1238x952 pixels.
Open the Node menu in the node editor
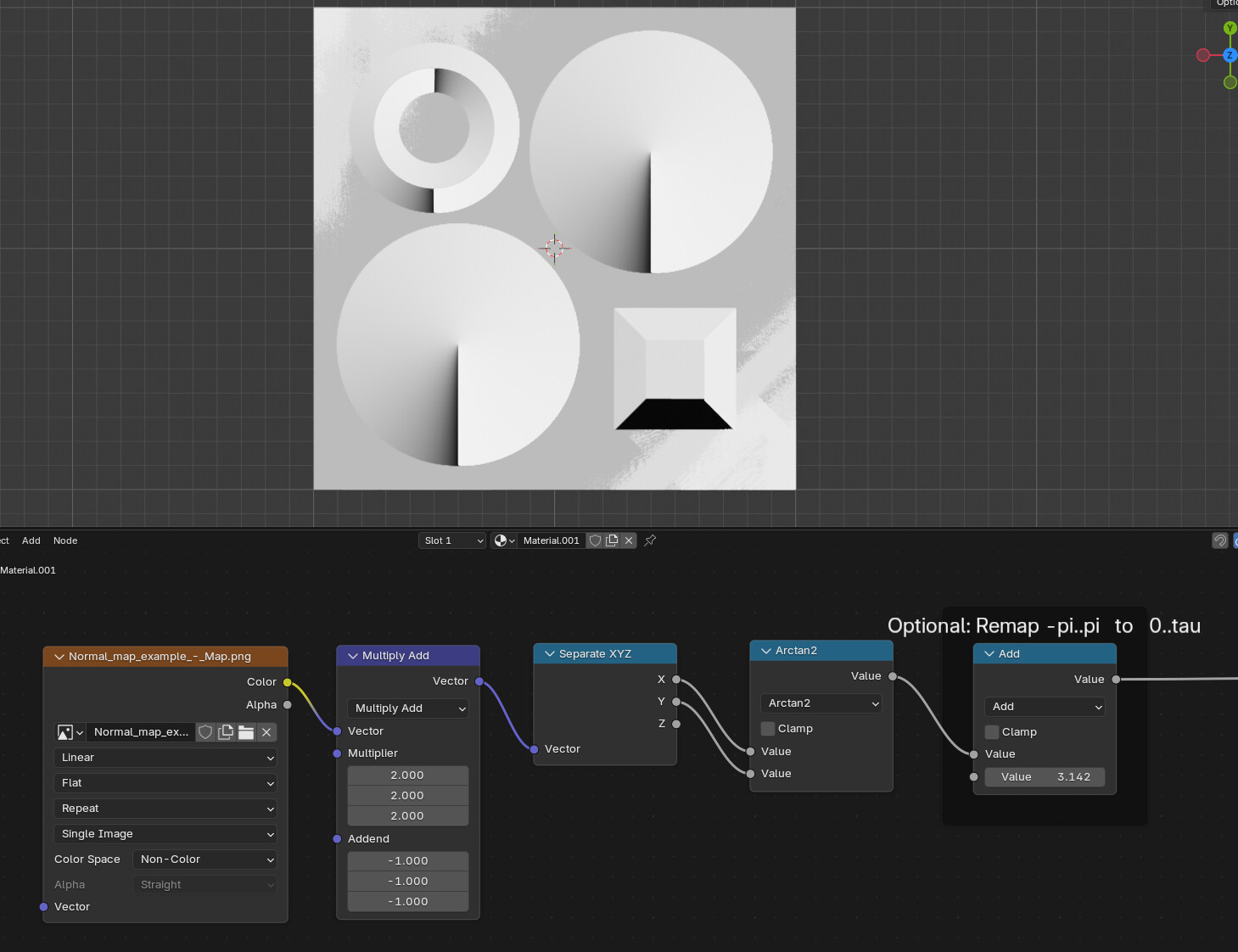[65, 540]
